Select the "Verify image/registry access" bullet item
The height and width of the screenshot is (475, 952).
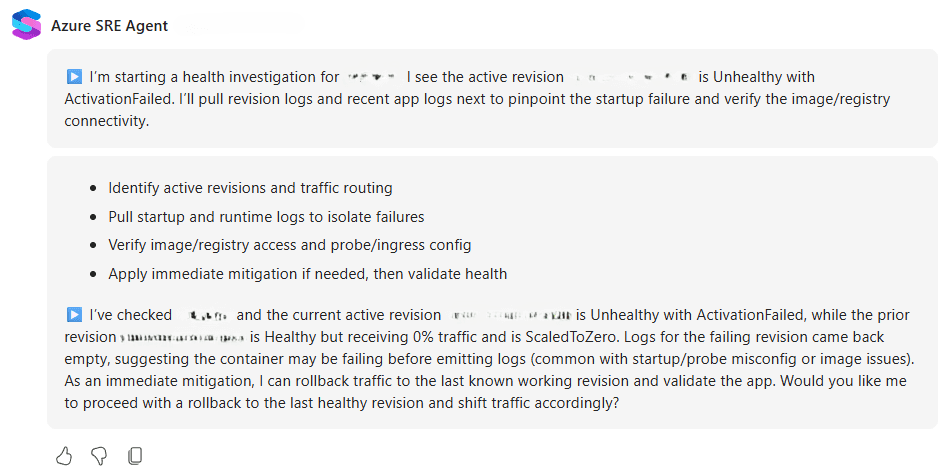(290, 245)
